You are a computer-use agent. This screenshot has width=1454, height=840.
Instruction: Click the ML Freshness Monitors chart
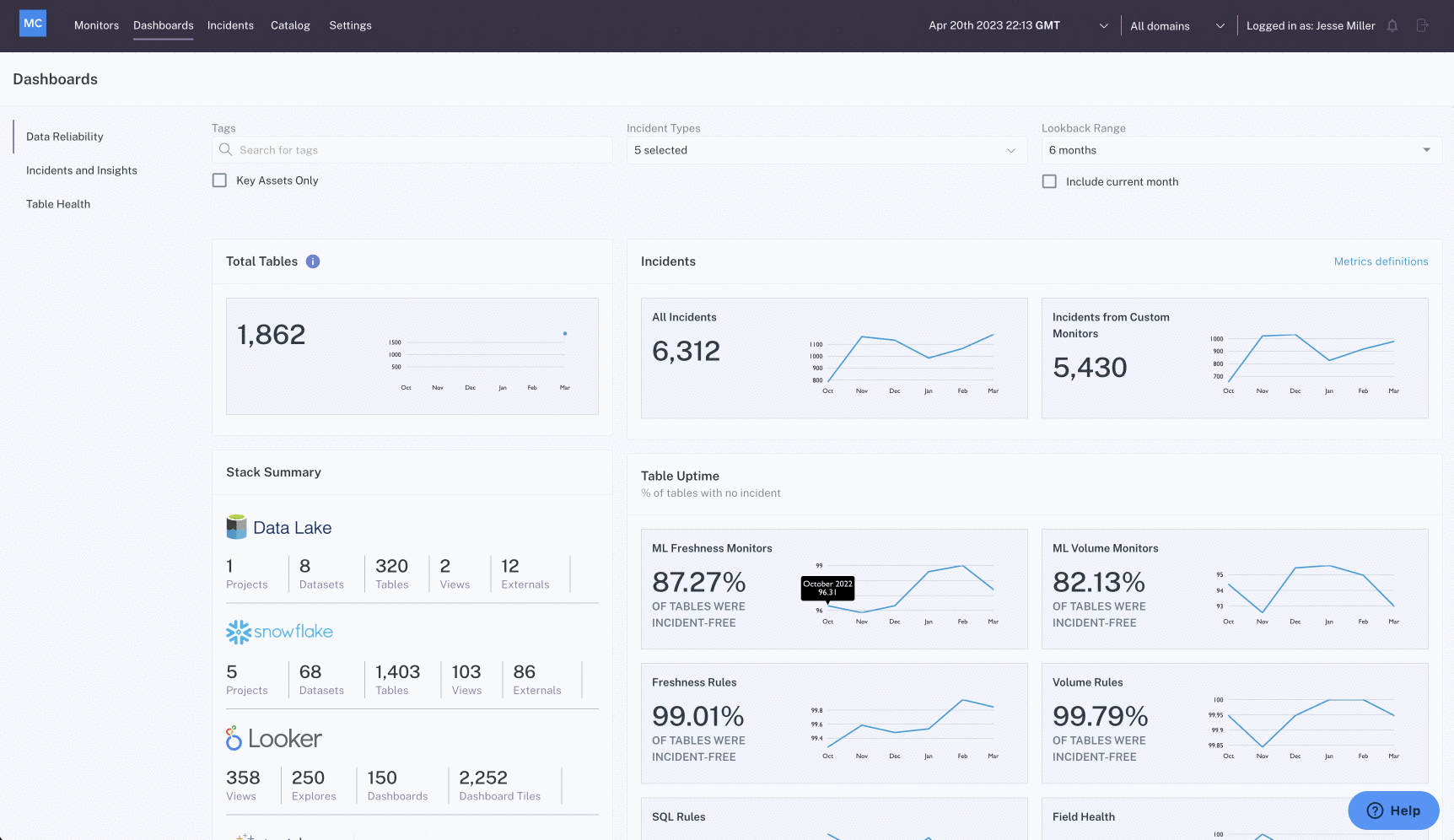click(905, 594)
